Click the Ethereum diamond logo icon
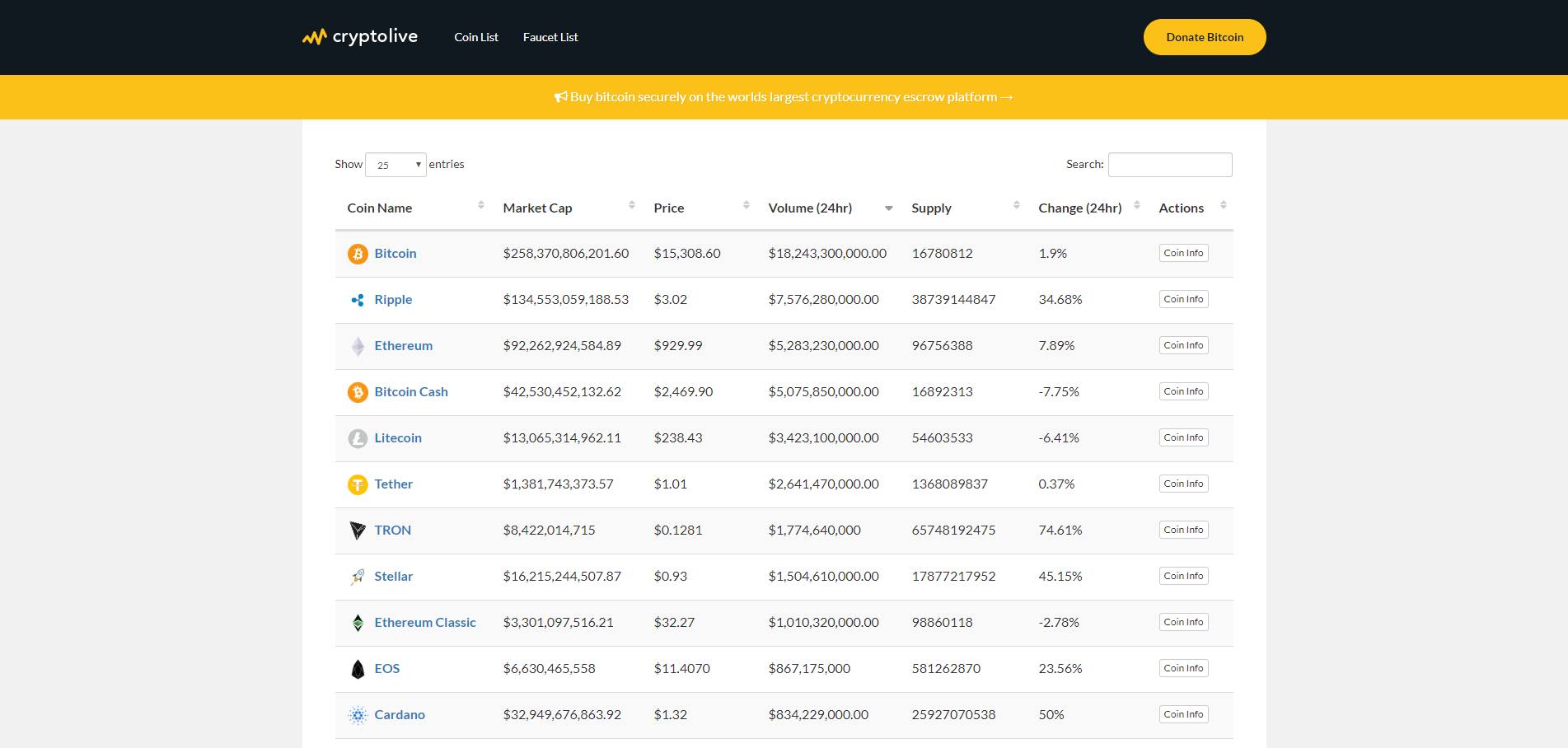Viewport: 1568px width, 748px height. [x=357, y=346]
